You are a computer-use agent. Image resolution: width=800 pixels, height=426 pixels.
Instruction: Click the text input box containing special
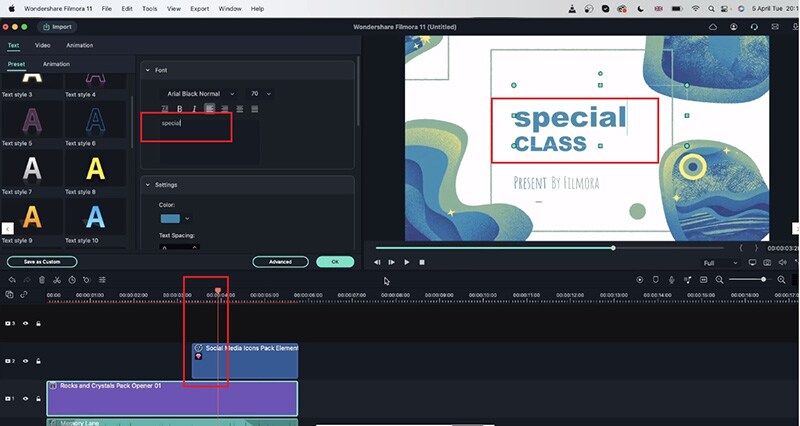209,141
